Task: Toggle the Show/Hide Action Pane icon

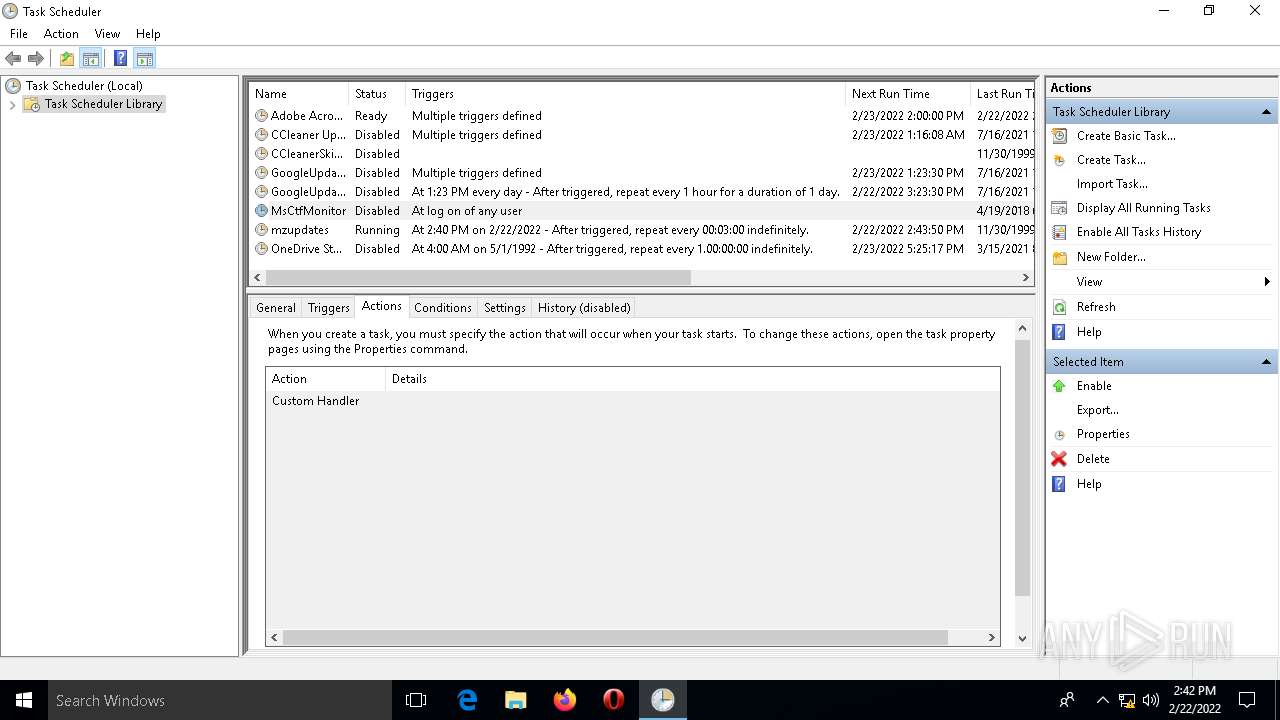Action: (x=144, y=58)
